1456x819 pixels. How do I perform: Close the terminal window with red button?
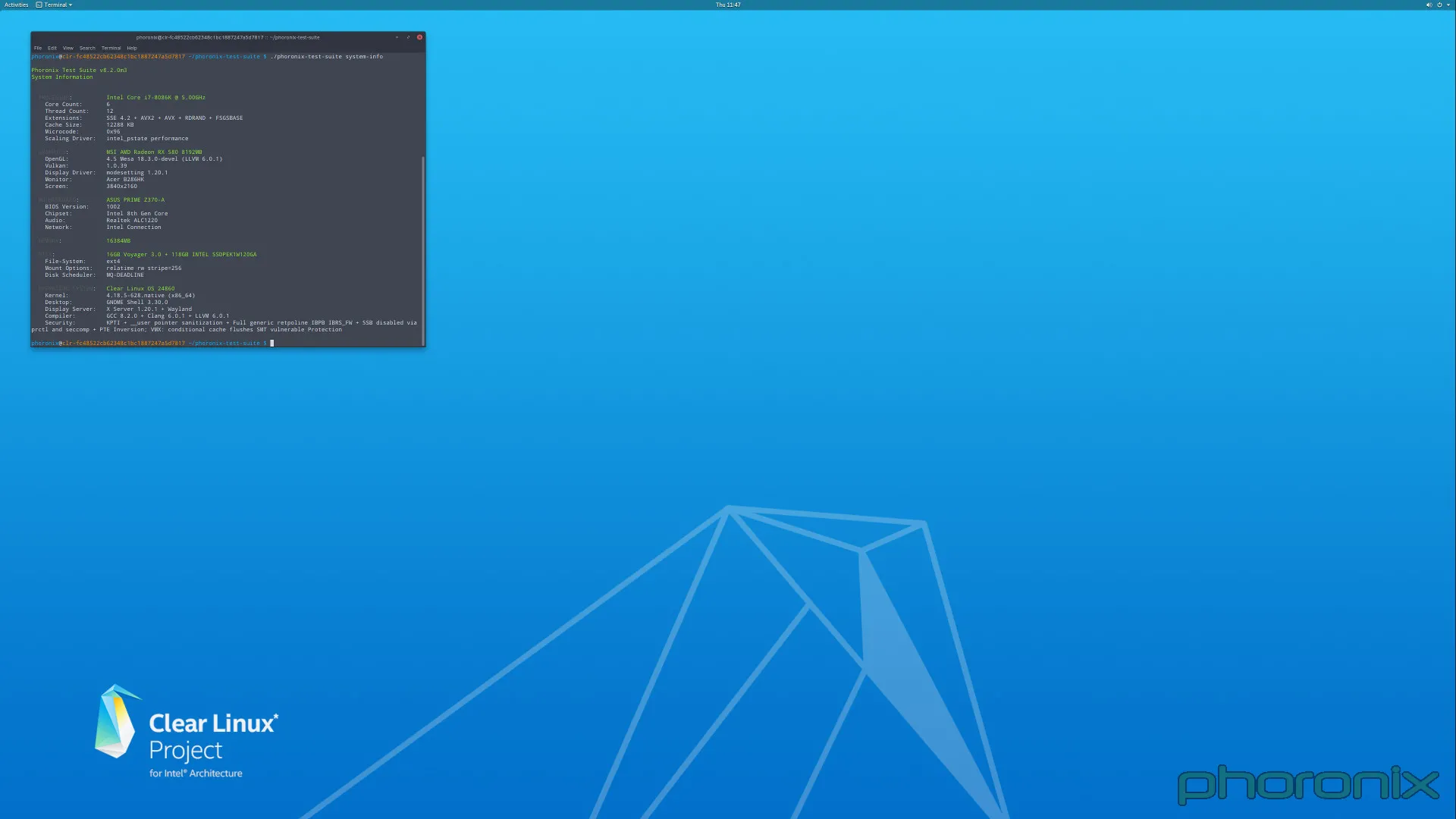pos(419,37)
